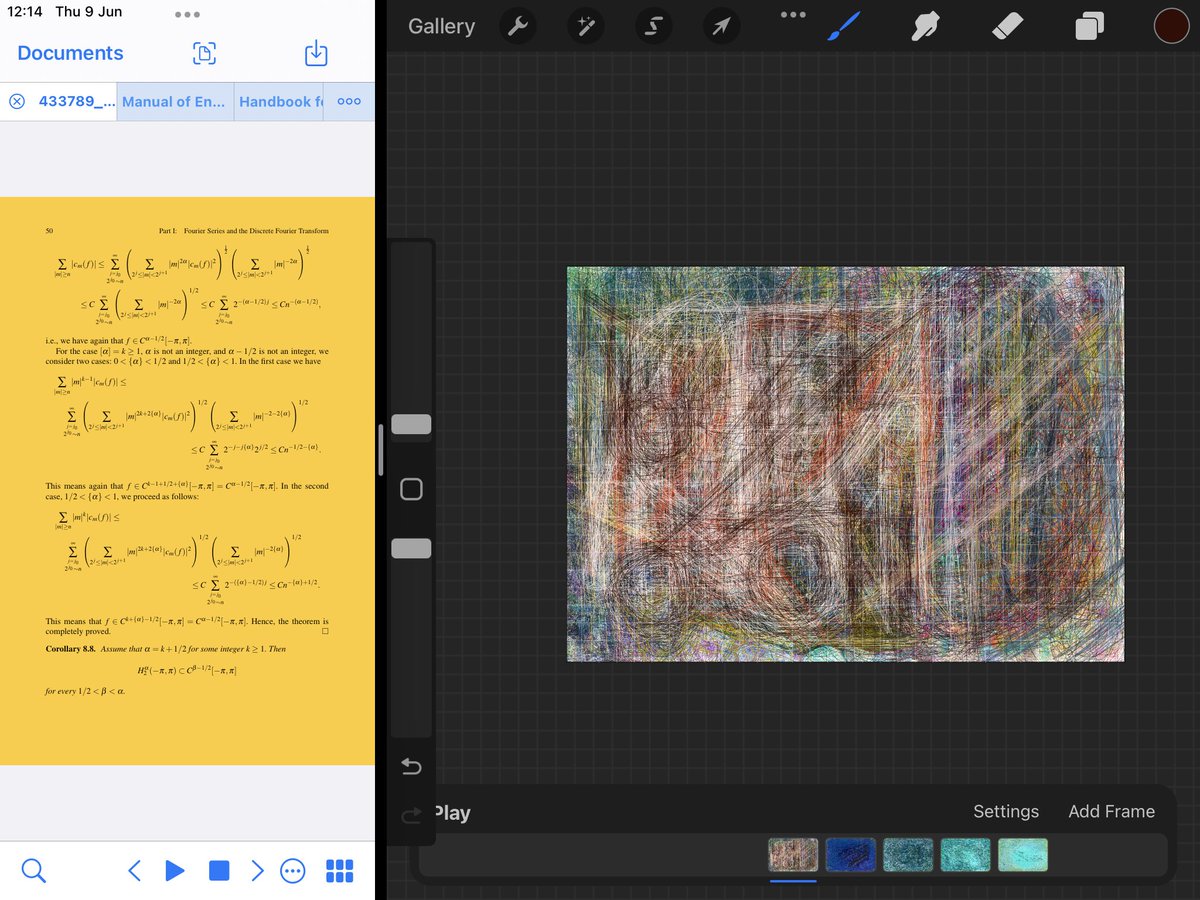This screenshot has width=1200, height=900.
Task: Select the Eraser tool
Action: 1008,26
